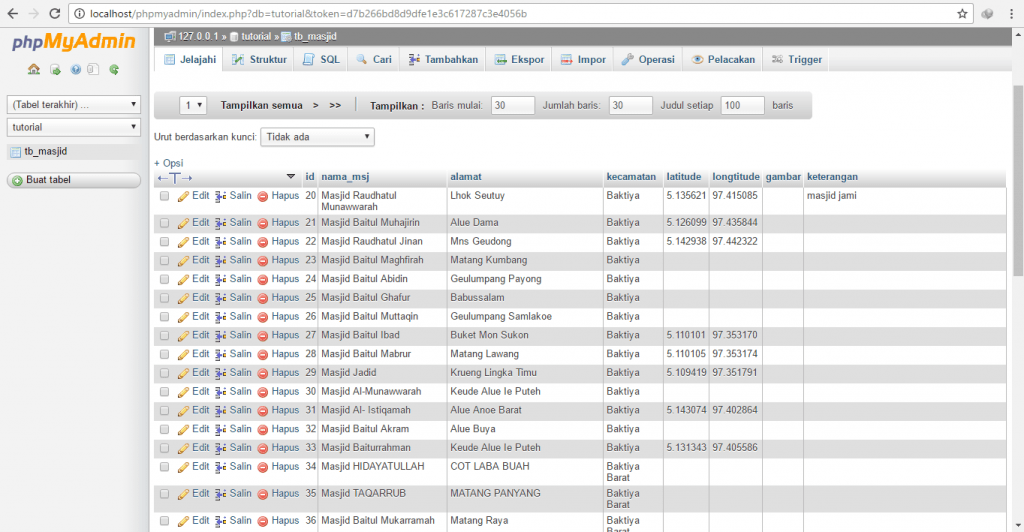Viewport: 1024px width, 532px height.
Task: Click the log out icon next to home
Action: (x=56, y=69)
